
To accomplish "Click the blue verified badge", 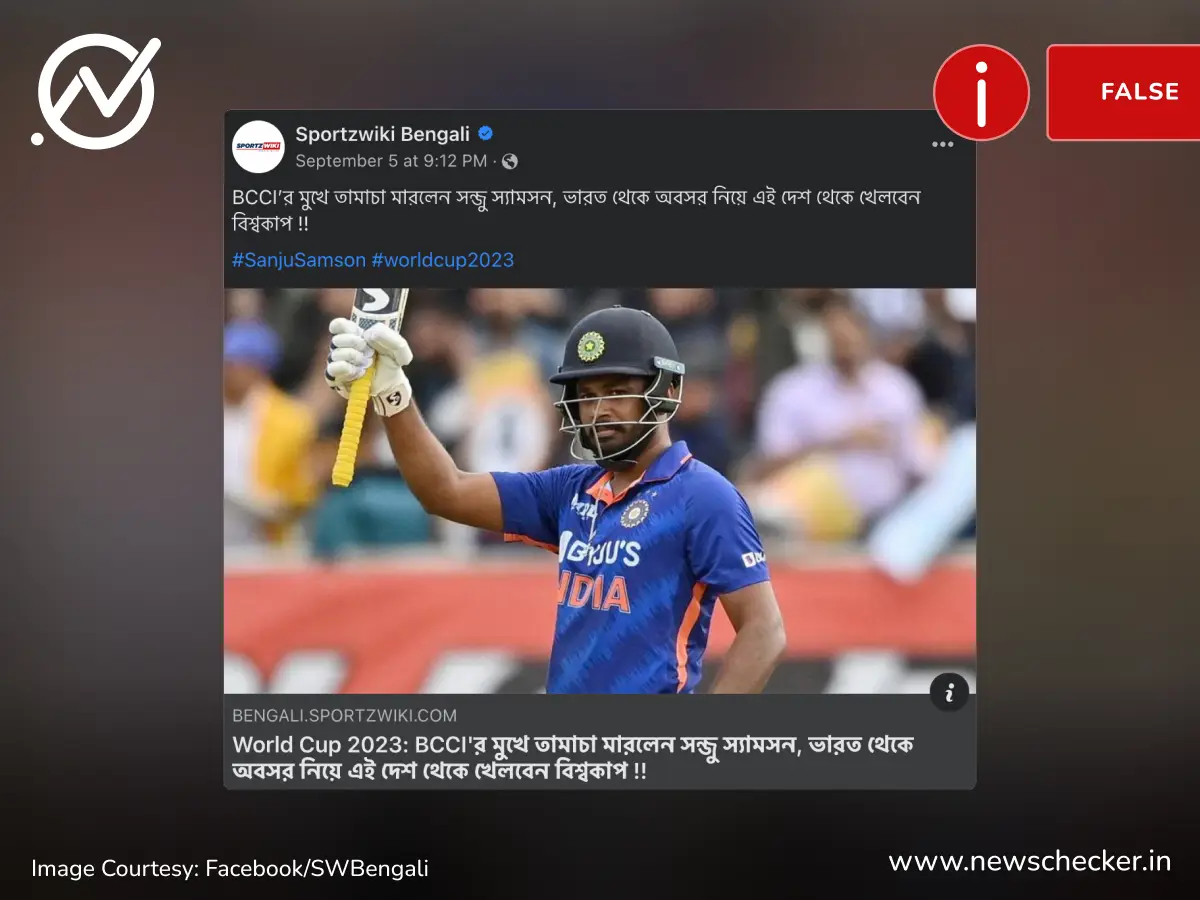I will pyautogui.click(x=485, y=134).
